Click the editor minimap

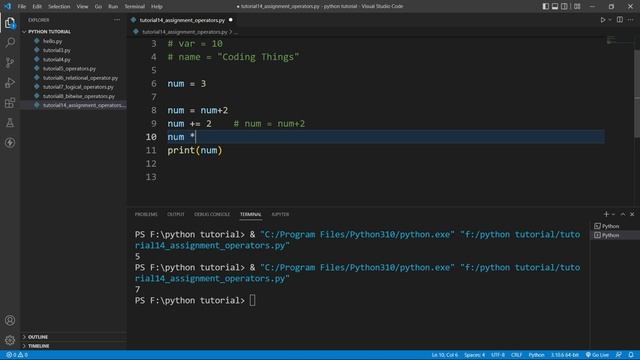click(619, 40)
